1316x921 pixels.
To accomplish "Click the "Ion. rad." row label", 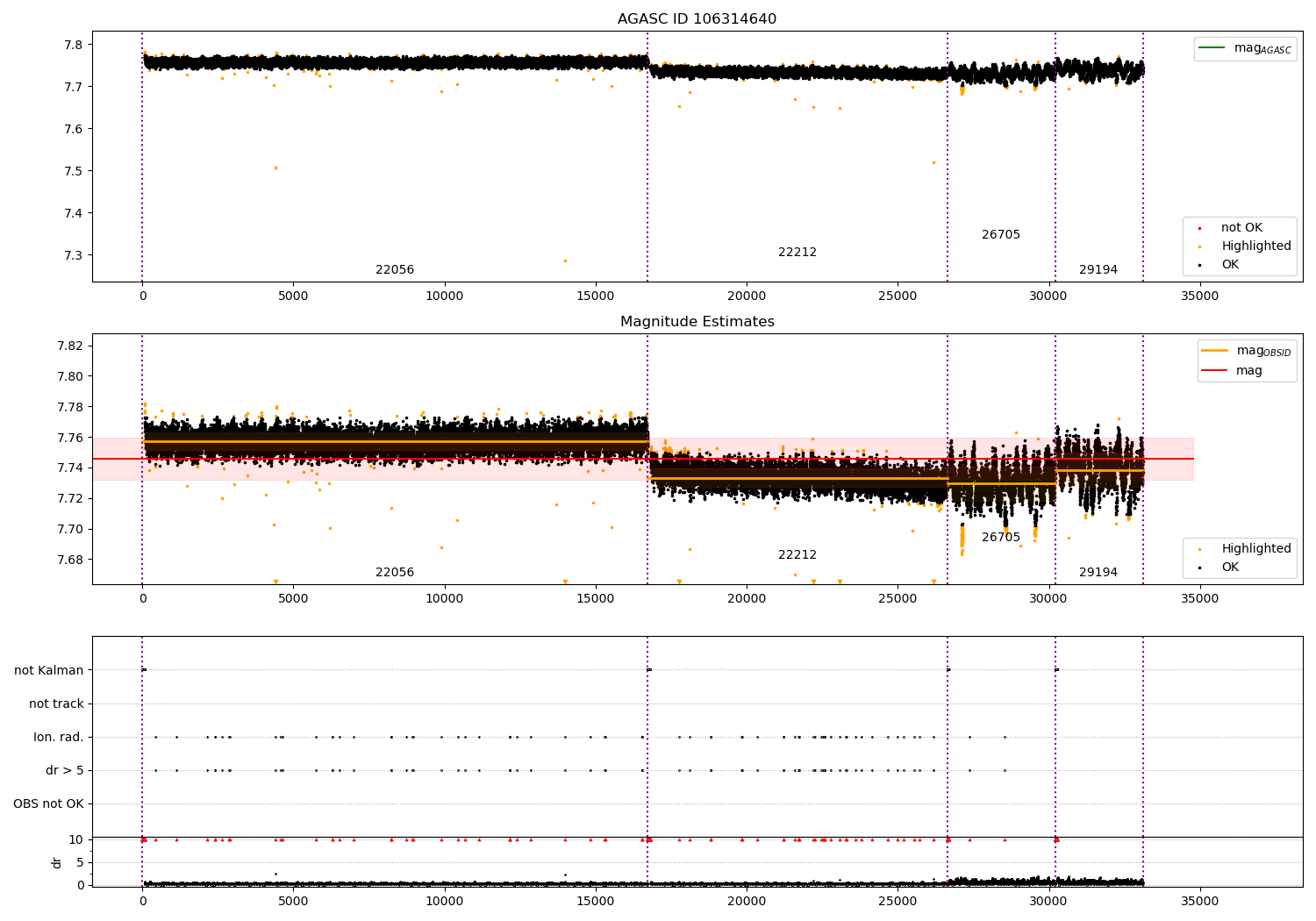I will tap(59, 737).
